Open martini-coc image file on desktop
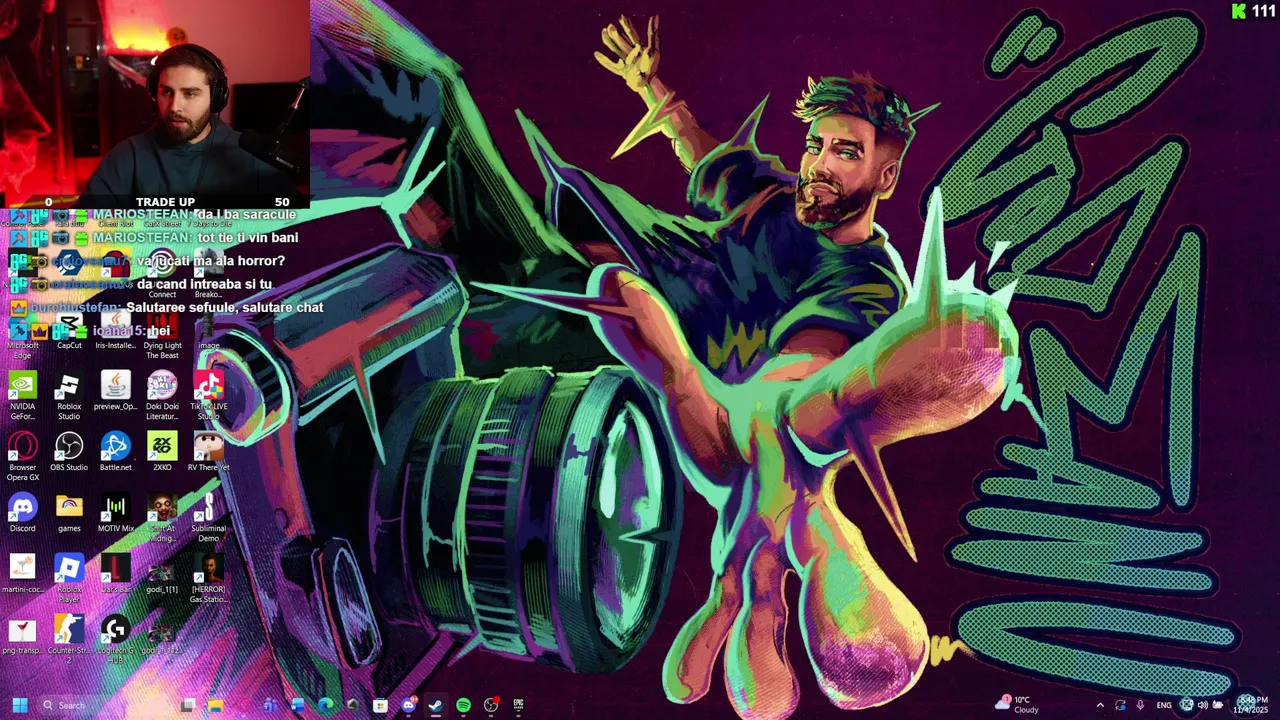Image resolution: width=1280 pixels, height=720 pixels. 22,574
